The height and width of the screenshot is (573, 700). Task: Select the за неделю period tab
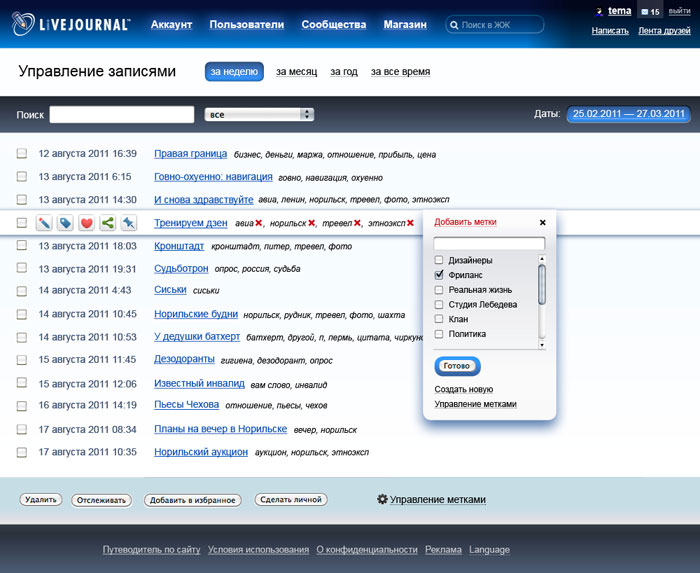[x=234, y=71]
